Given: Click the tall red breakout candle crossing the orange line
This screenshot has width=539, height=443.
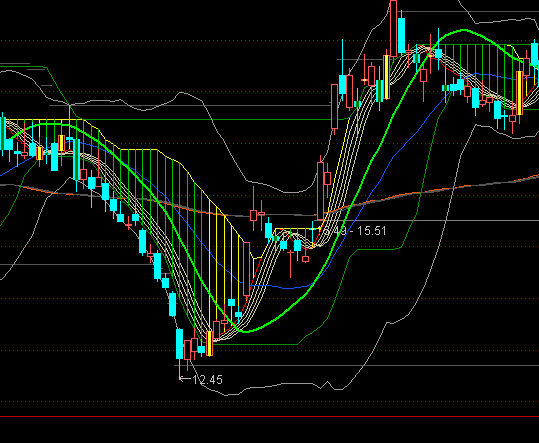Looking at the screenshot, I should tap(320, 191).
